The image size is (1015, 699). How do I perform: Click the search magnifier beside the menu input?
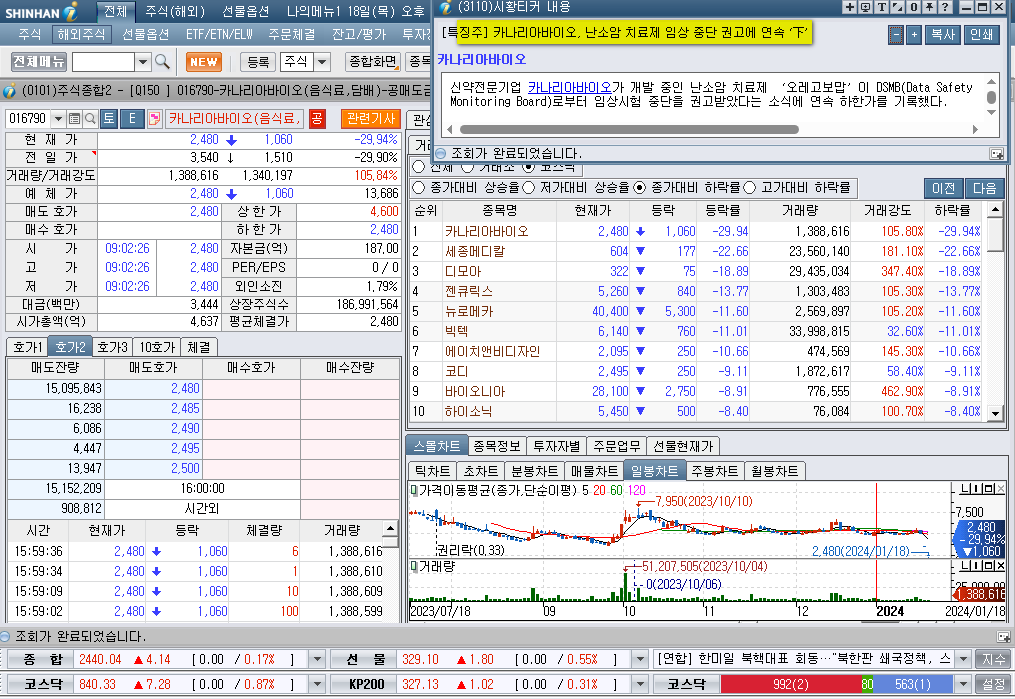pyautogui.click(x=162, y=62)
